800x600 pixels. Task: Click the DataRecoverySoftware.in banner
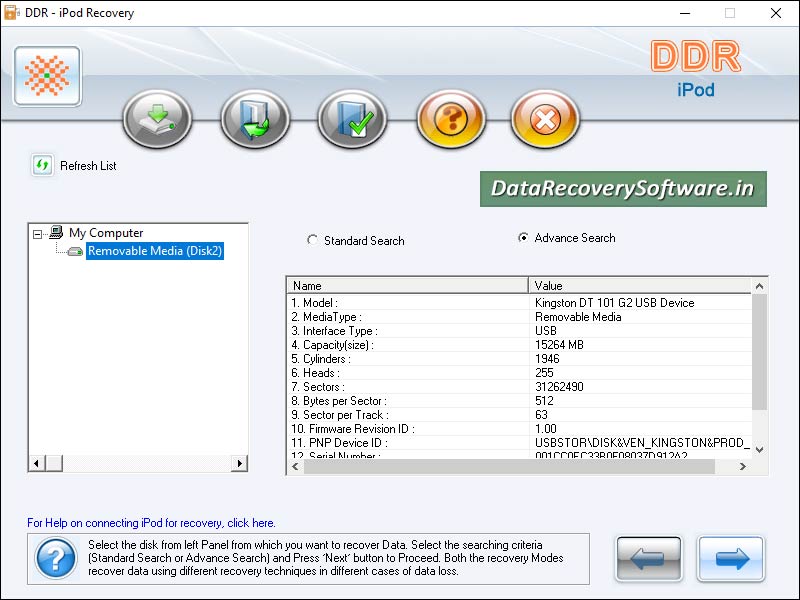tap(622, 188)
